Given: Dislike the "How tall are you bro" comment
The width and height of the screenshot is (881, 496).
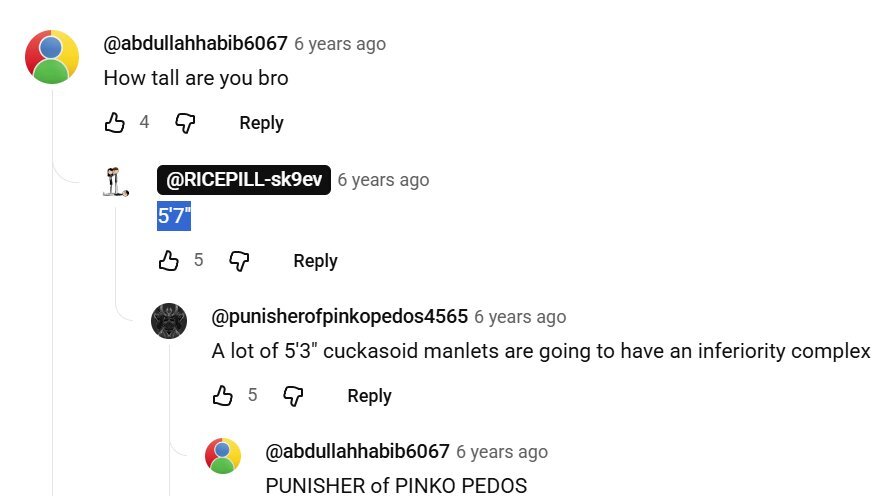Looking at the screenshot, I should click(x=185, y=122).
